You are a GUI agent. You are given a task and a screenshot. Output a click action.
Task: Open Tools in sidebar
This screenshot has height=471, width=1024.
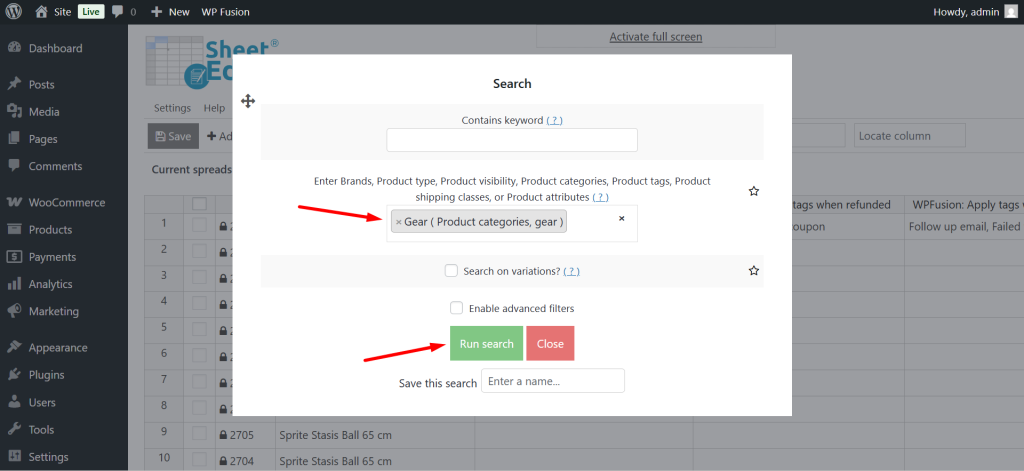(x=41, y=430)
